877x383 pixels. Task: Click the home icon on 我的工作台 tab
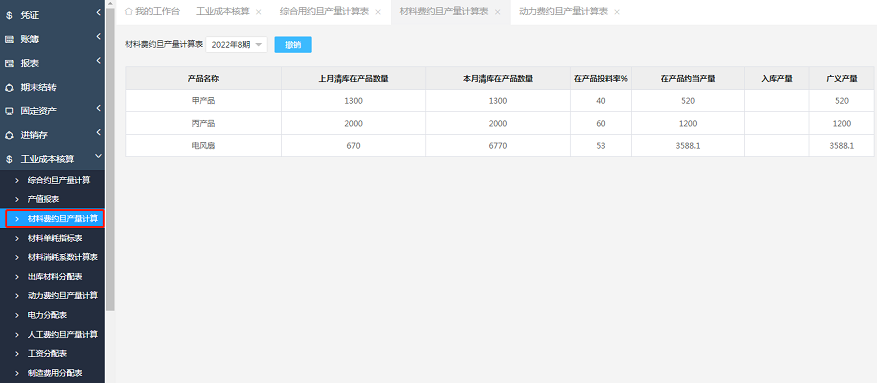(129, 11)
